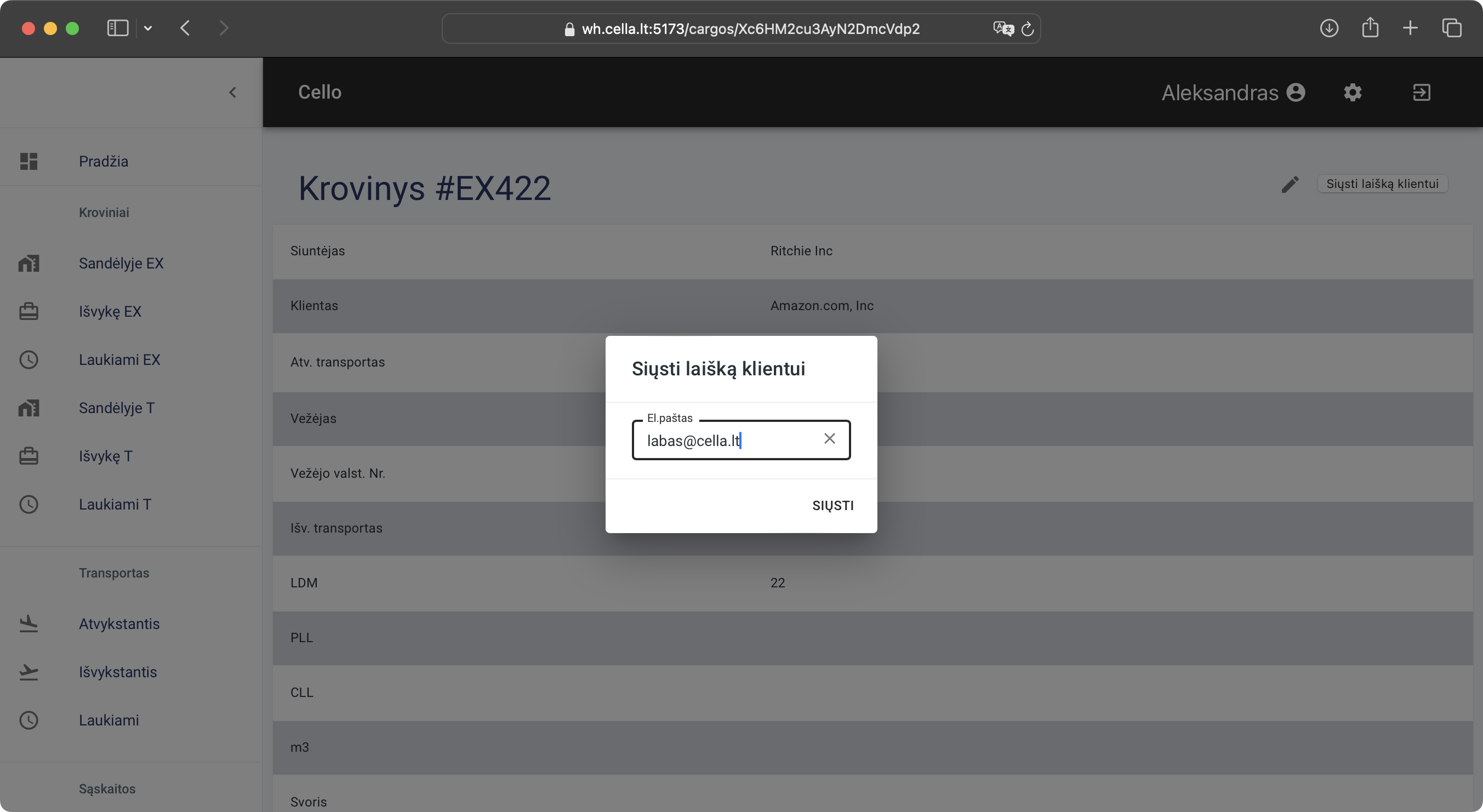Edit cargo with the pencil icon
1483x812 pixels.
pos(1290,184)
